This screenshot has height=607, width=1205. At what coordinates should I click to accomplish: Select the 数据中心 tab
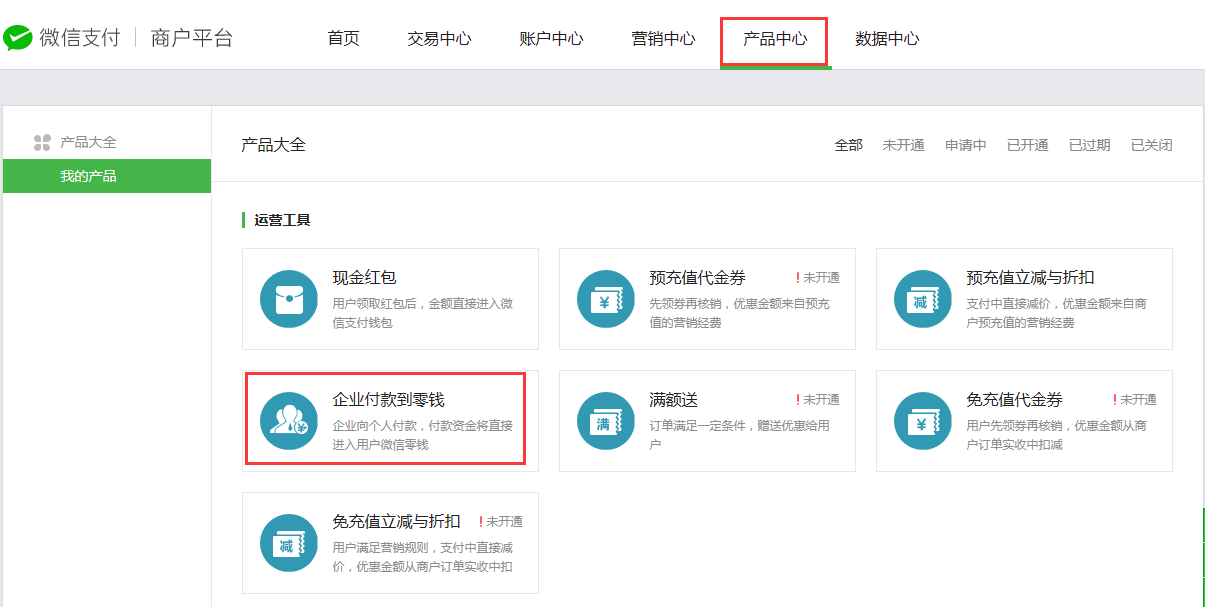[887, 39]
